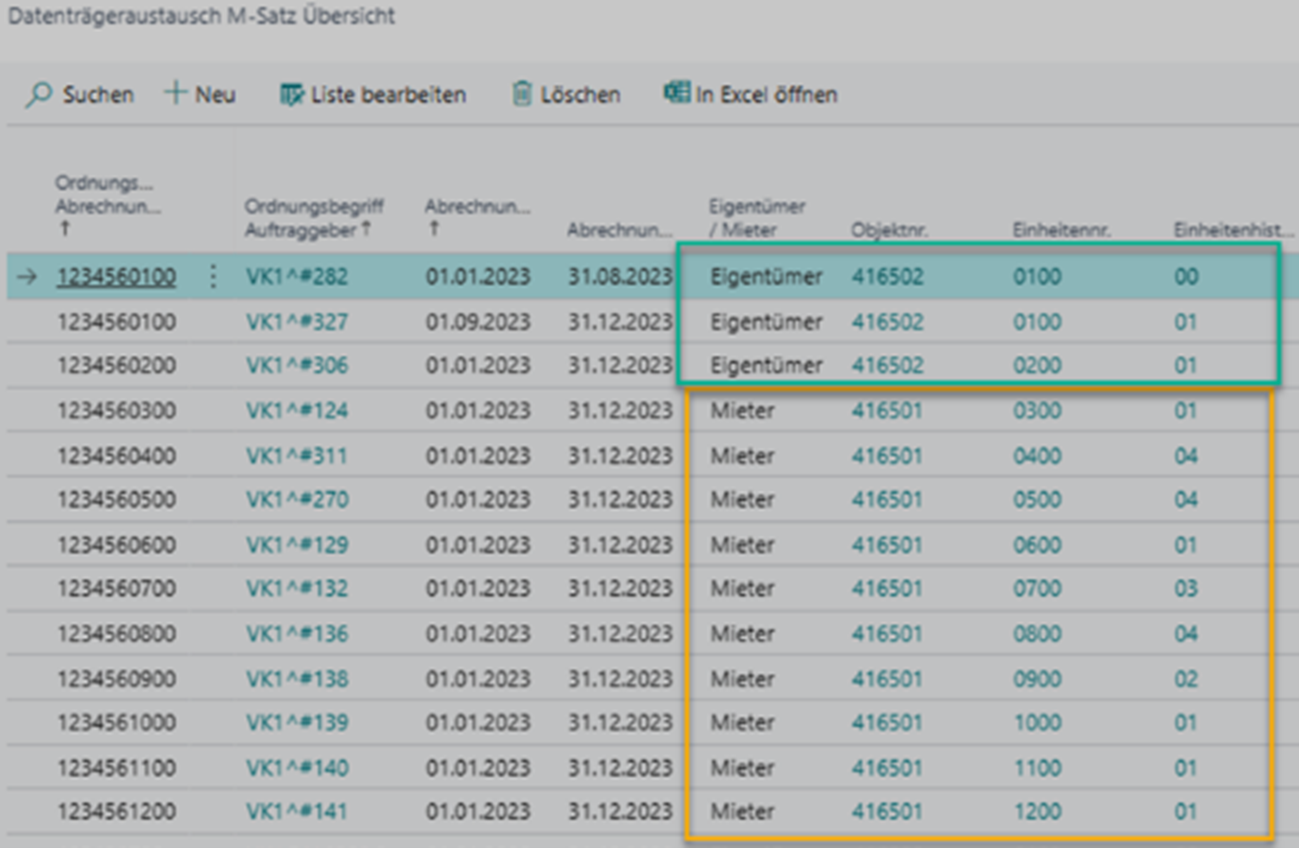The image size is (1299, 848).
Task: Click start date 01.09.2023 cell
Action: 477,322
